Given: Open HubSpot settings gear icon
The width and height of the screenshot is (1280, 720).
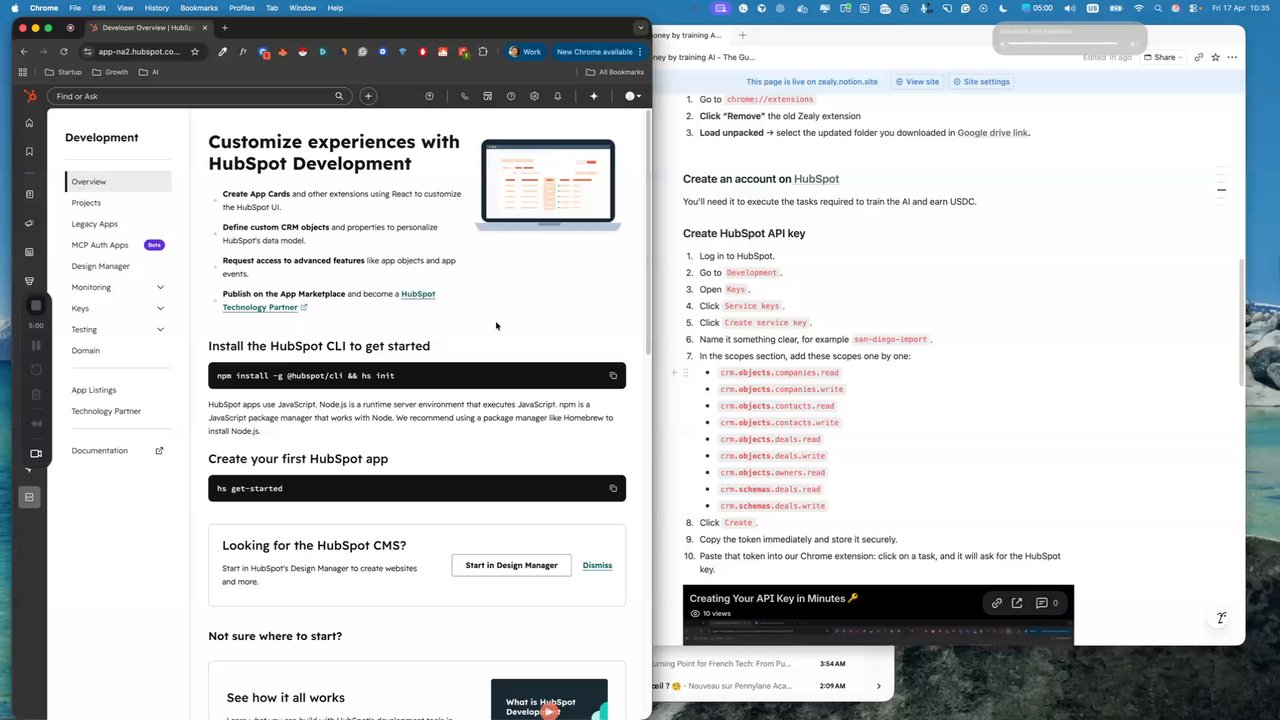Looking at the screenshot, I should pos(534,96).
